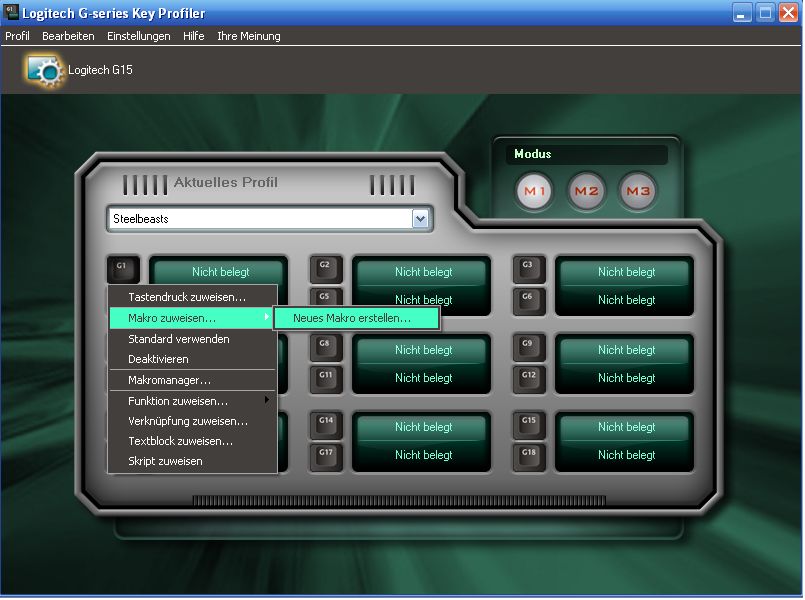This screenshot has width=805, height=600.
Task: Open the Hilfe menu
Action: click(193, 36)
